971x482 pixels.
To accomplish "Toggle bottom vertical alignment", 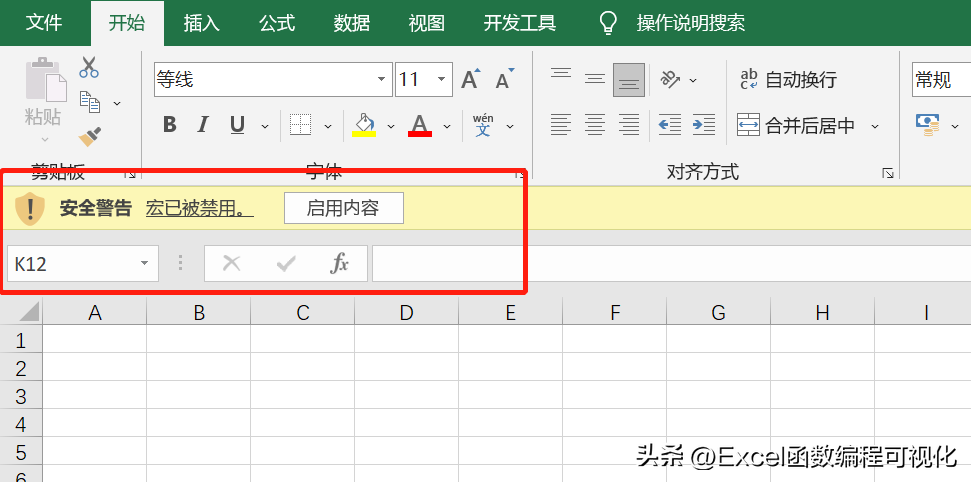I will click(629, 80).
